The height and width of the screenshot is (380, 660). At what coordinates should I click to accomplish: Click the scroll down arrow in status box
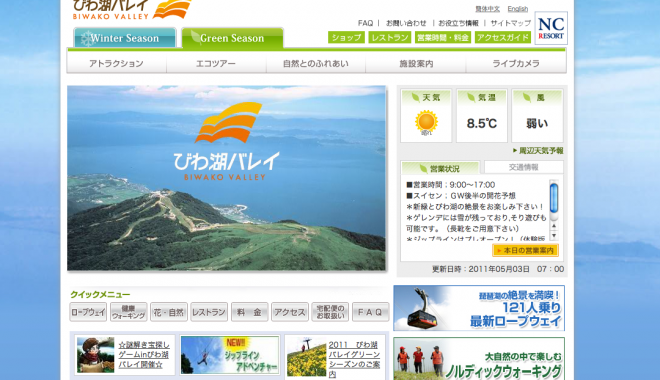coord(554,236)
